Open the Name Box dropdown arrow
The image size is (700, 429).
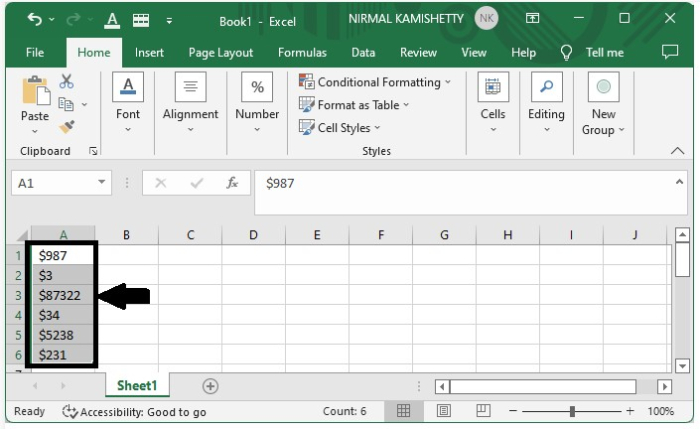click(x=102, y=182)
